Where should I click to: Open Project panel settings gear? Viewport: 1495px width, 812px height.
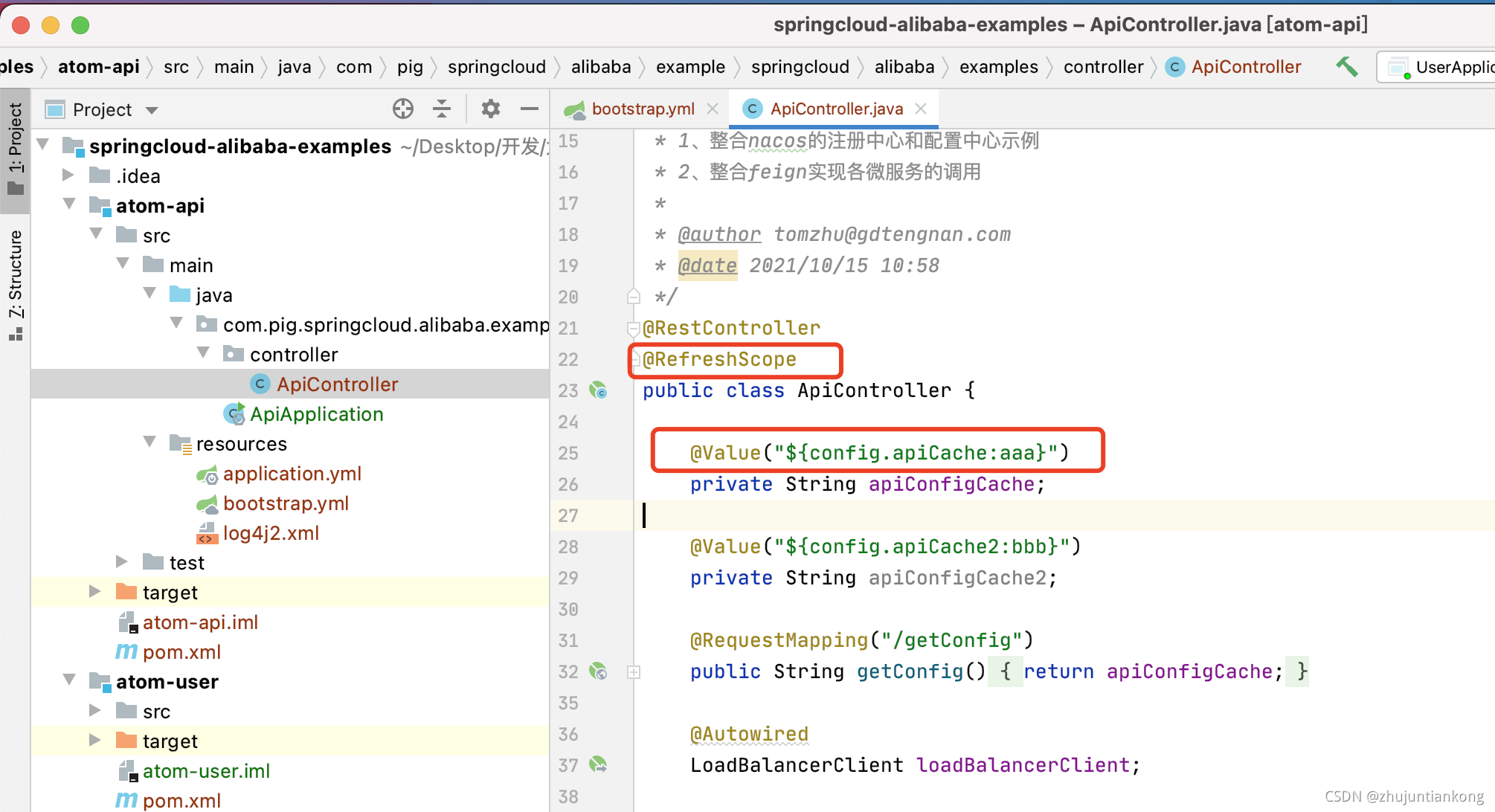[490, 109]
